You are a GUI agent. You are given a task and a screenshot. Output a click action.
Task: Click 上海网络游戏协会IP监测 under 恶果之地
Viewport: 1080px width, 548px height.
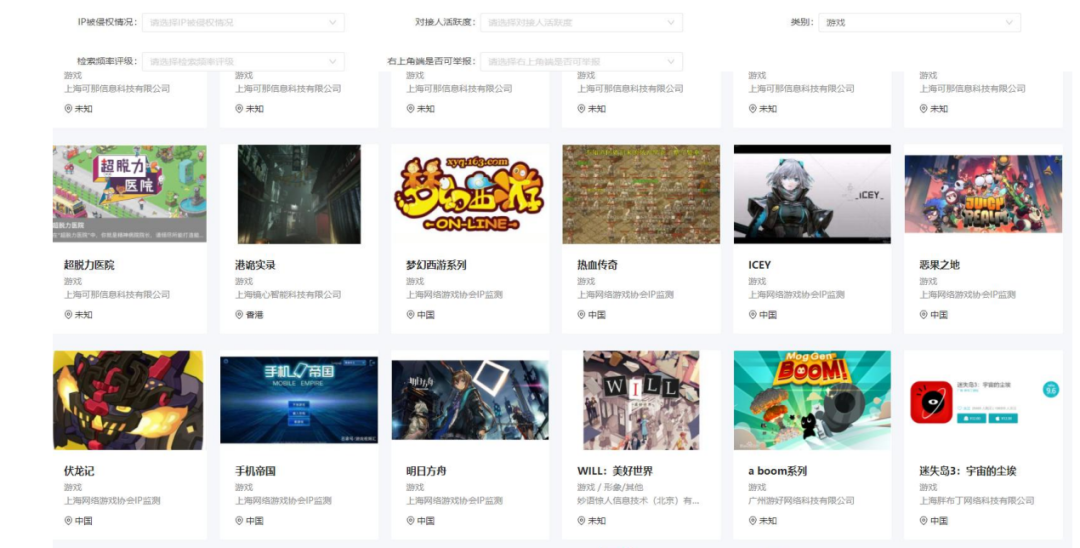[968, 295]
